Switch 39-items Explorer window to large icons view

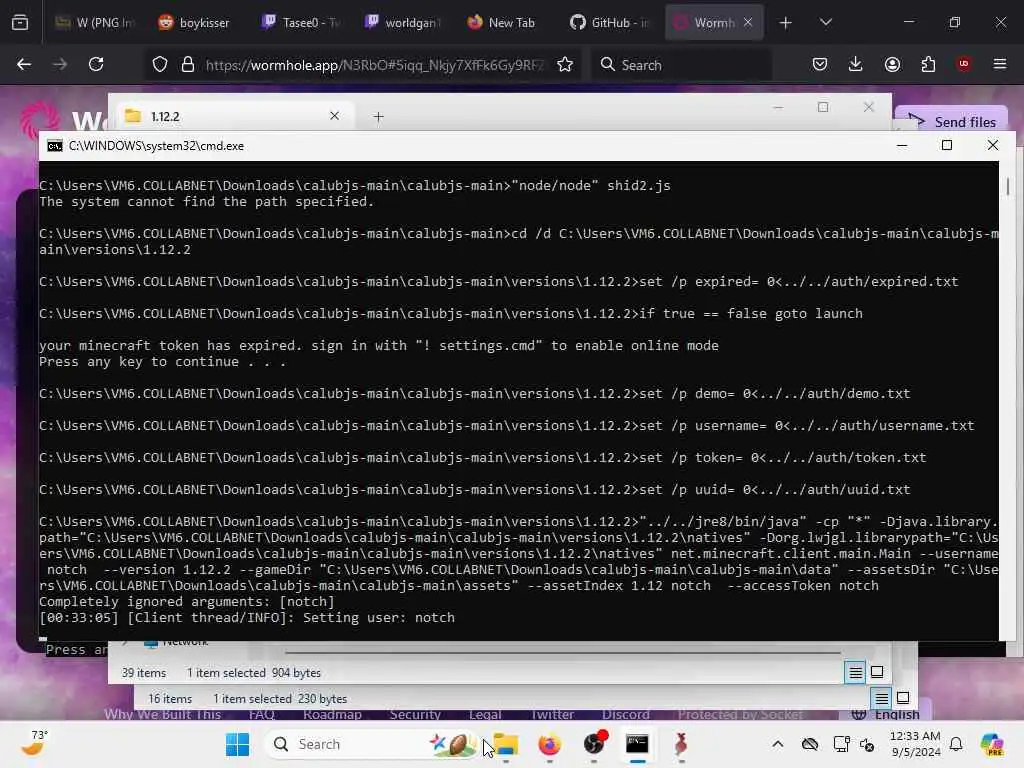[877, 672]
